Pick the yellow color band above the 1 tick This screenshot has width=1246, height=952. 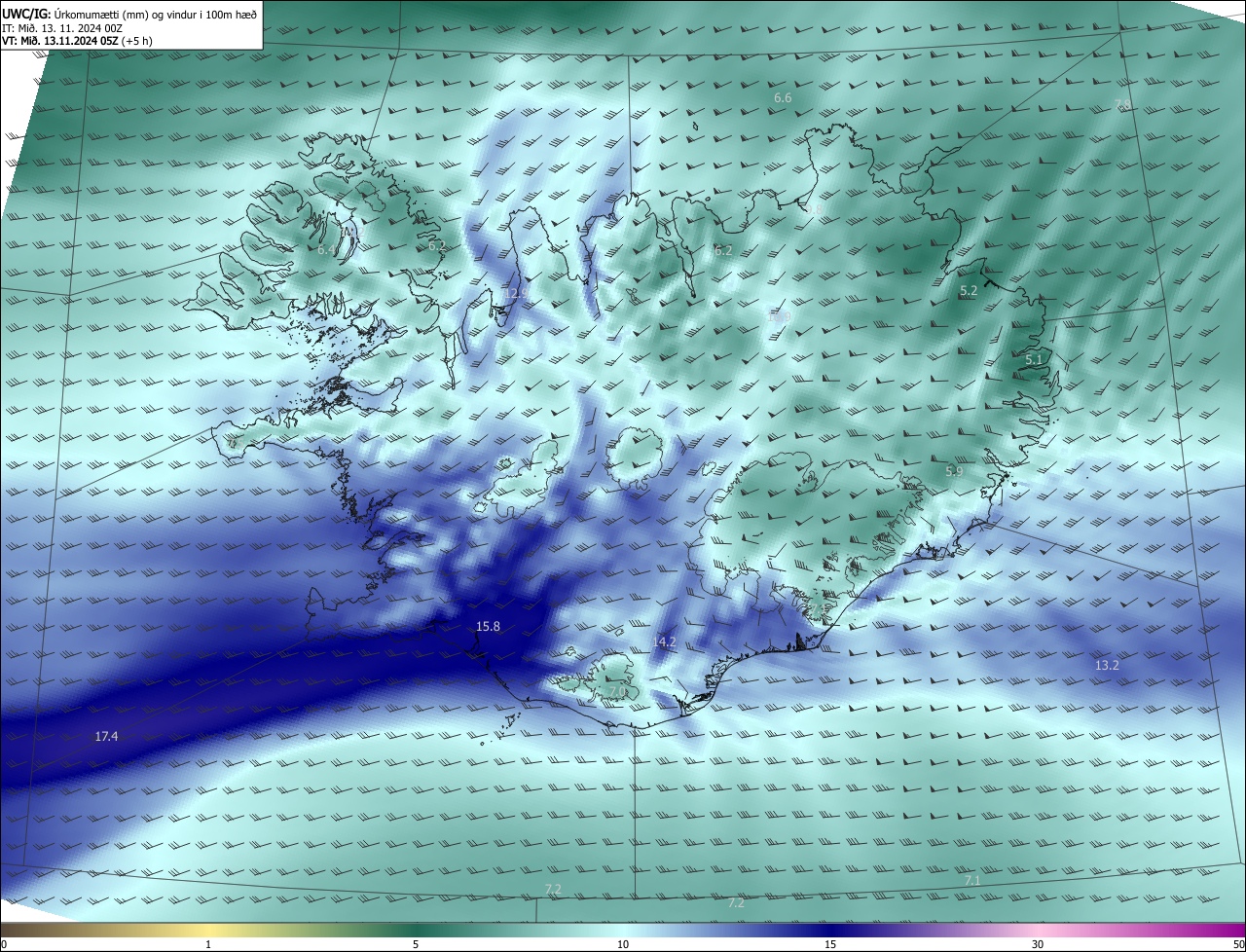click(208, 931)
